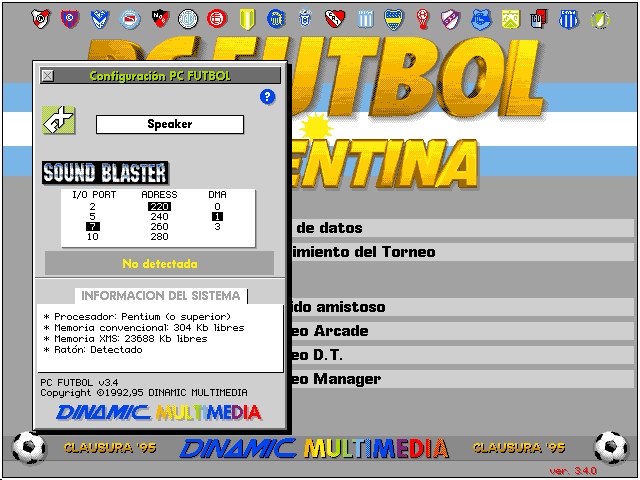The height and width of the screenshot is (480, 640).
Task: Choose the Independiente red CAI crest
Action: (335, 19)
